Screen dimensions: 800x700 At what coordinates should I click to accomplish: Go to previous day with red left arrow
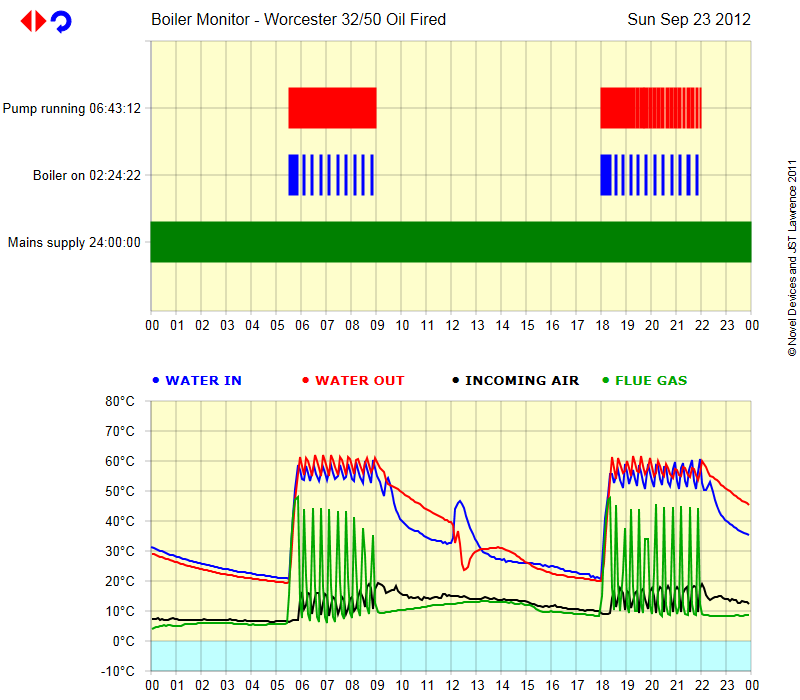(26, 21)
